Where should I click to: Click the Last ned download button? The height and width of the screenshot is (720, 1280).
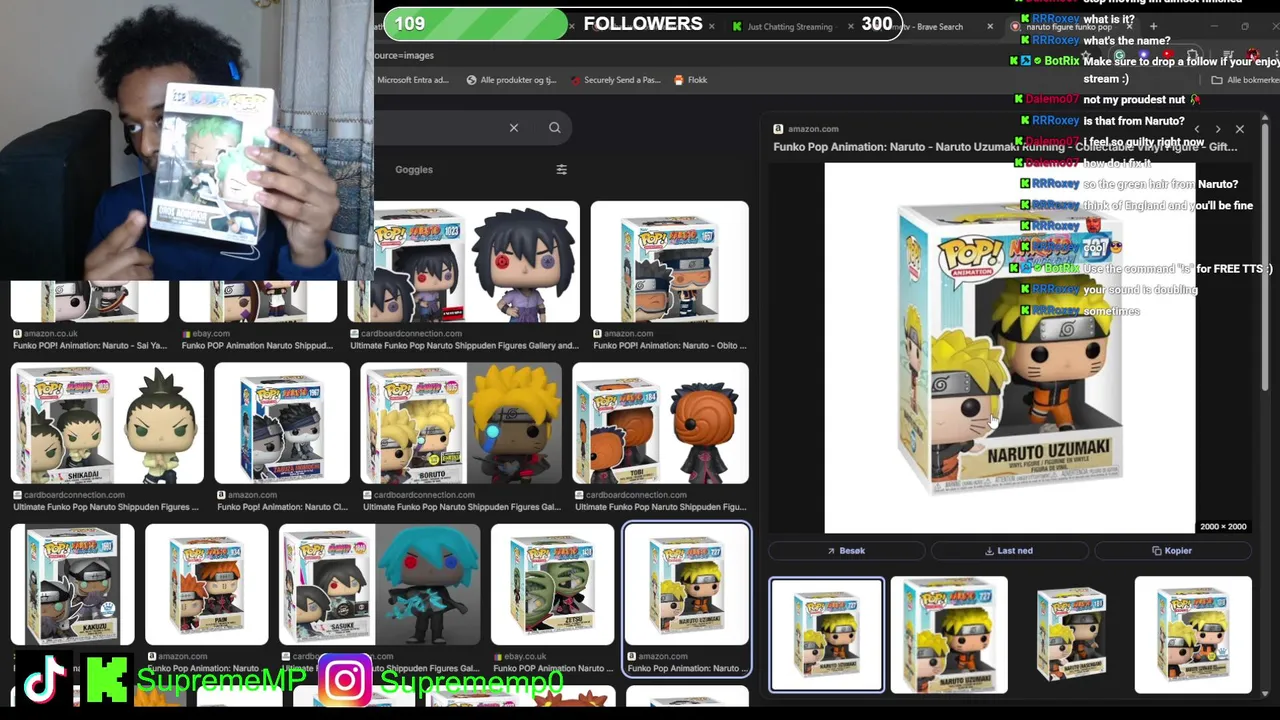1009,551
